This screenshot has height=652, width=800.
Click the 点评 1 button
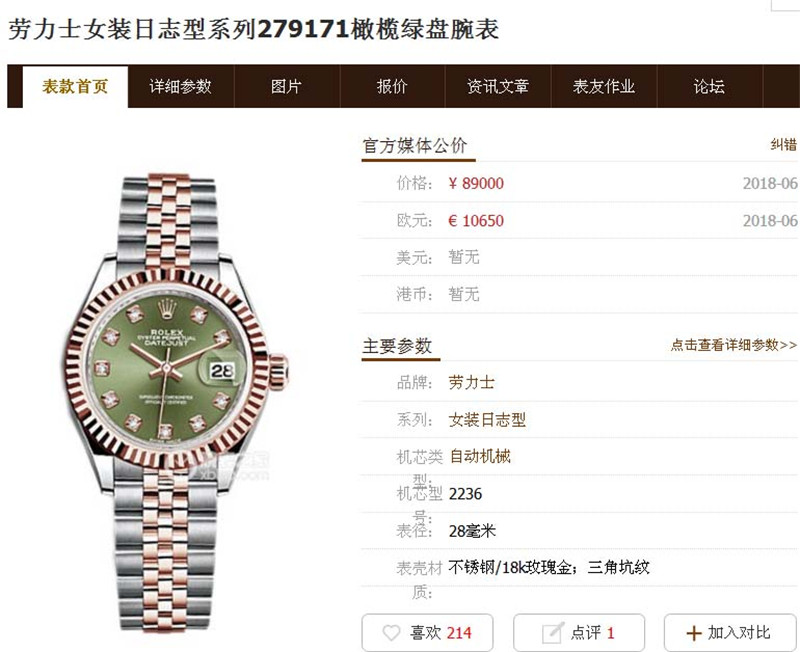click(x=579, y=633)
